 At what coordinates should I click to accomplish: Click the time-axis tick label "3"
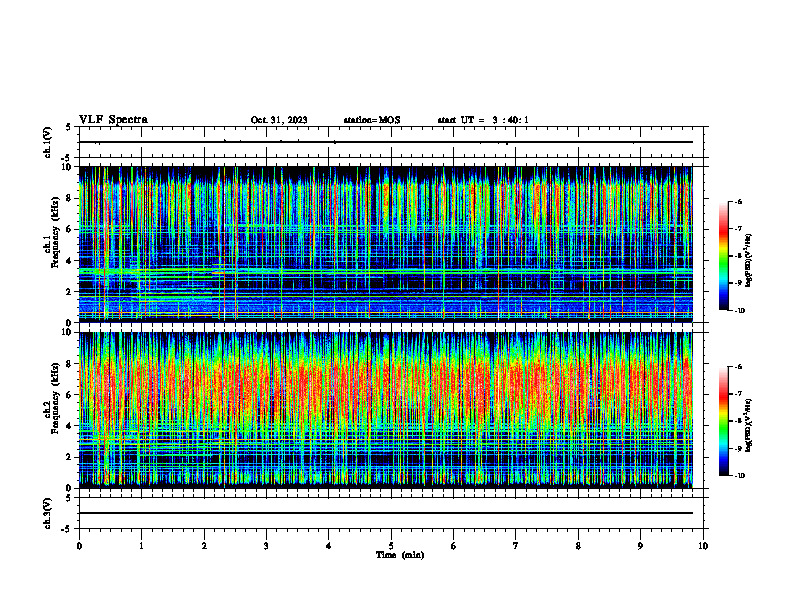click(266, 546)
